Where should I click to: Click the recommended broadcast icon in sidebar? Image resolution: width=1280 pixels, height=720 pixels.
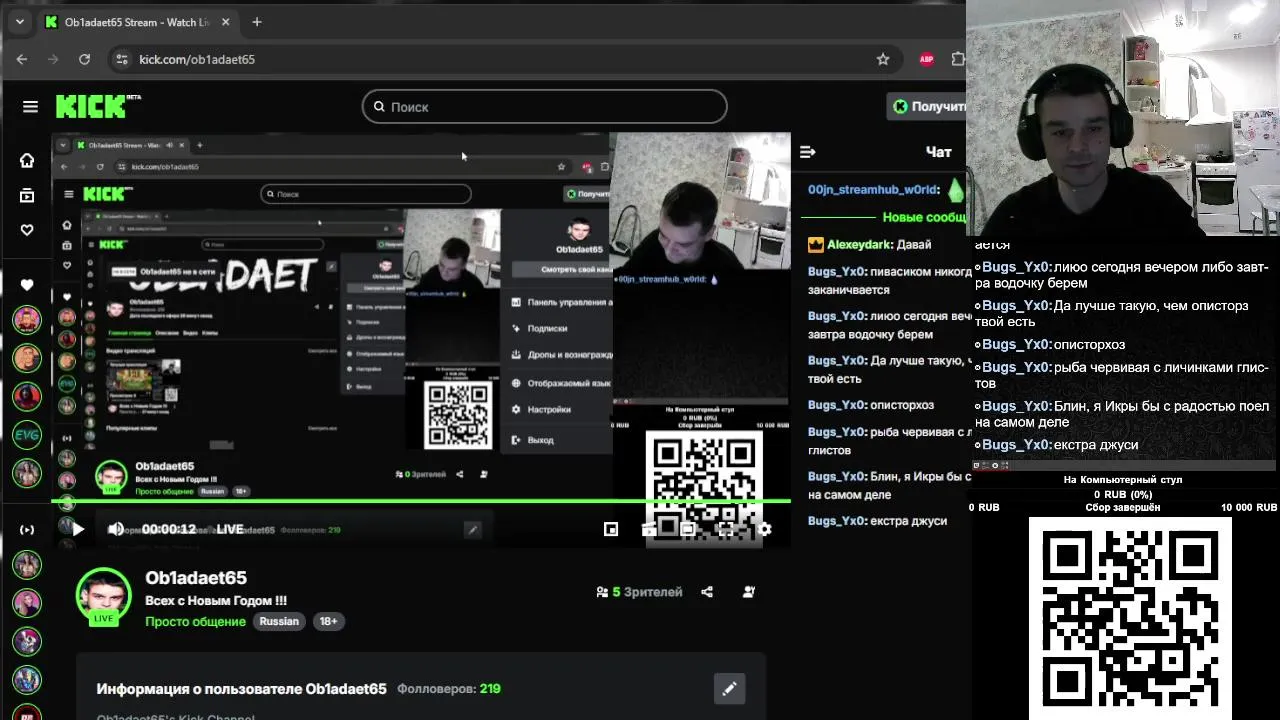click(x=27, y=529)
